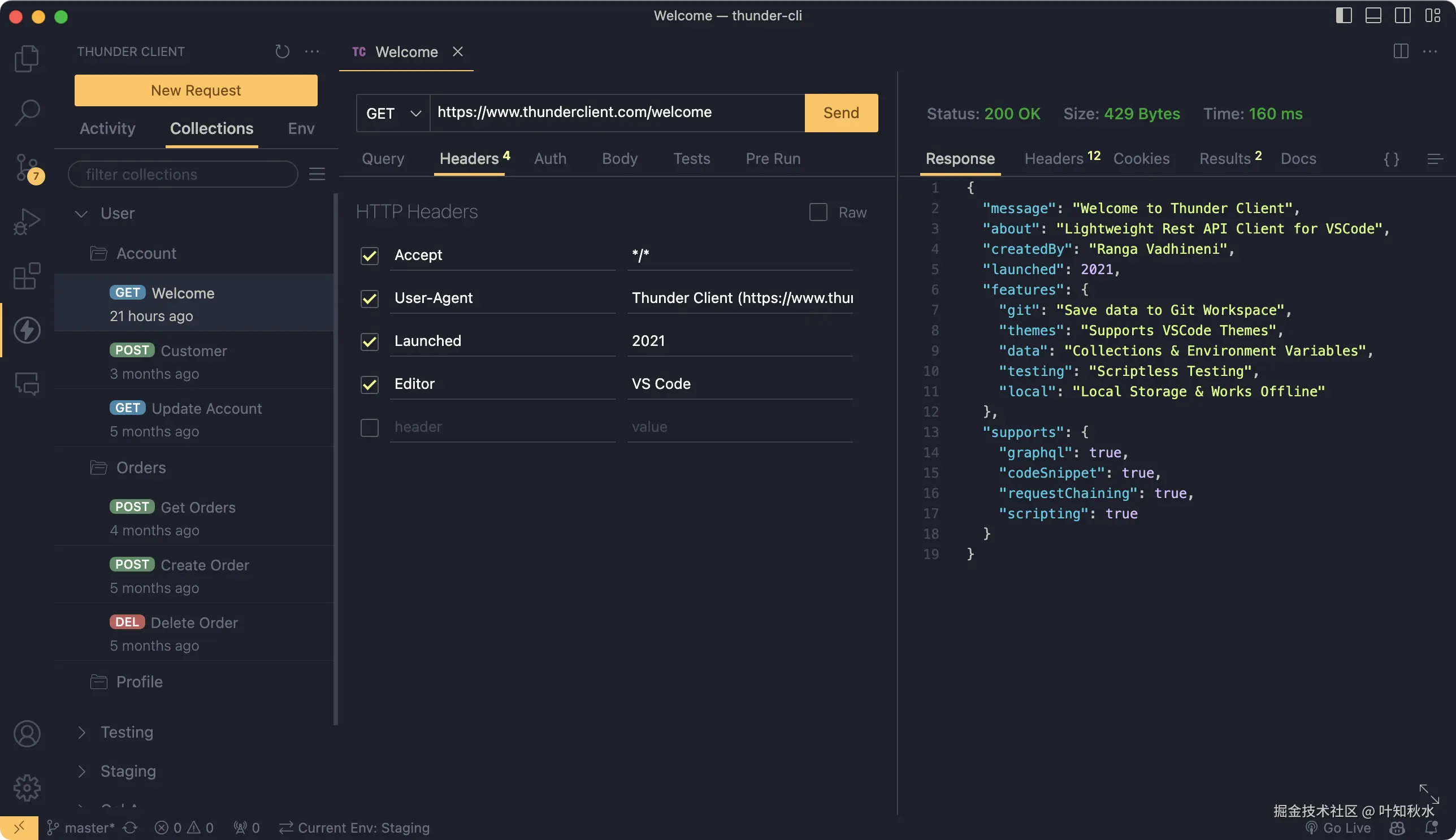Screen dimensions: 1456x840
Task: Click the collections refresh icon
Action: point(282,51)
